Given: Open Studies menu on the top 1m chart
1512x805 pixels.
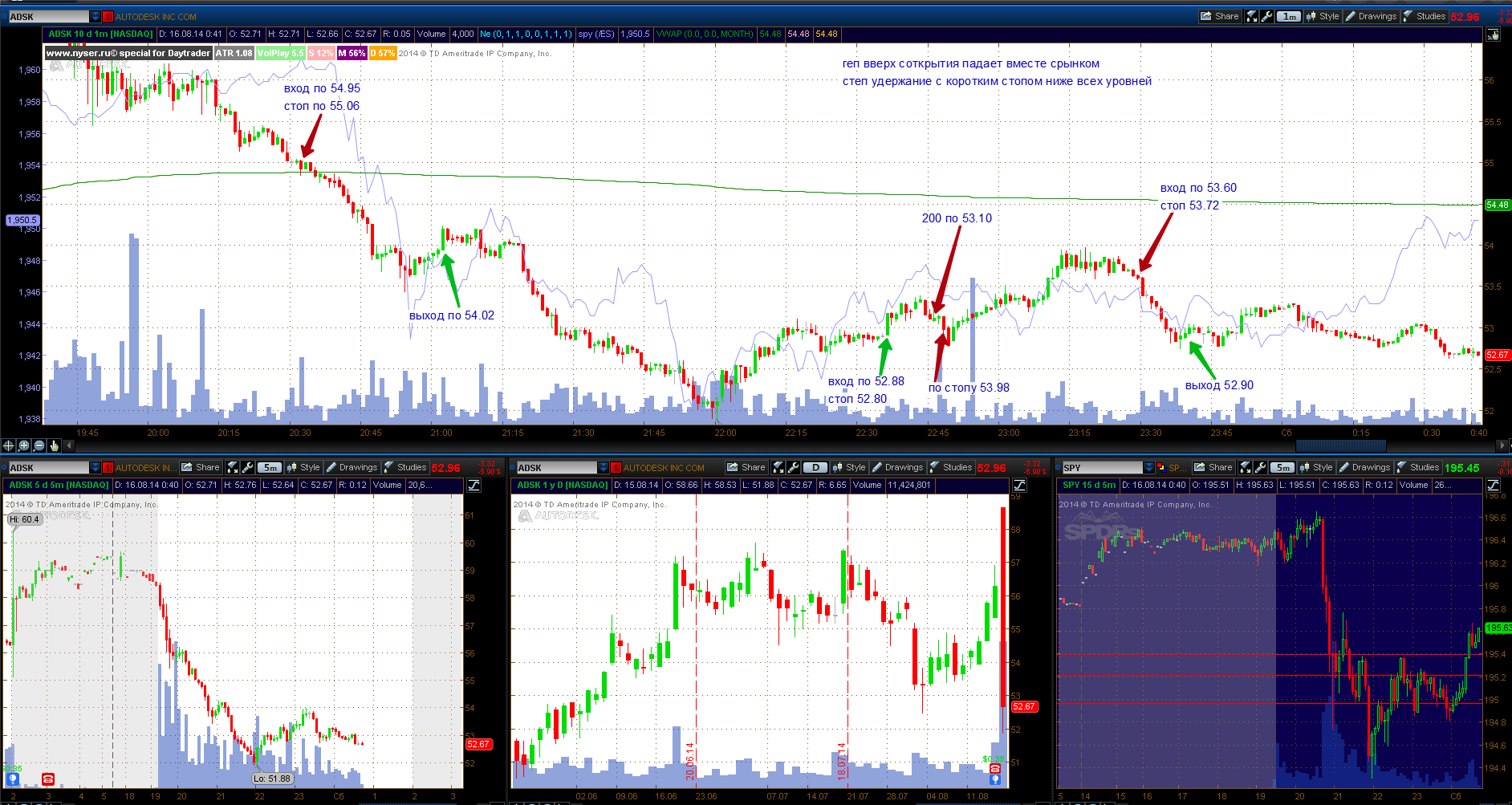Looking at the screenshot, I should click(x=1425, y=16).
